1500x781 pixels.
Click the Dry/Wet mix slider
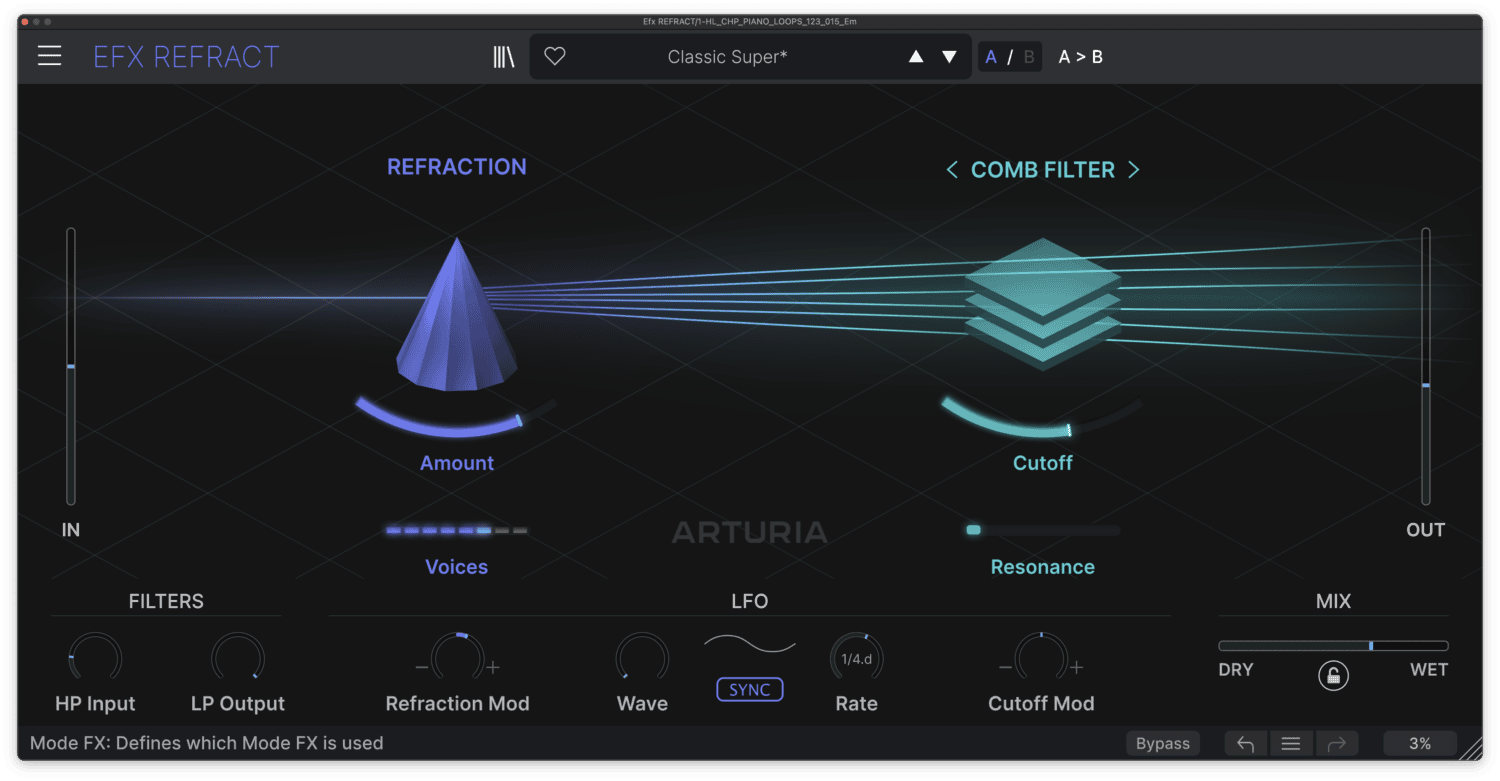point(1333,646)
